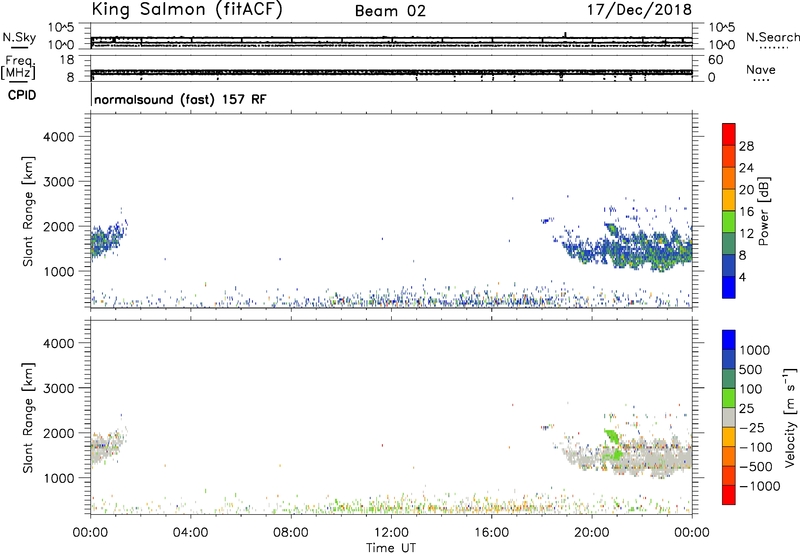Screen dimensions: 800x554
Task: Pick the red bottom Velocity colorbar swatch
Action: (x=729, y=495)
